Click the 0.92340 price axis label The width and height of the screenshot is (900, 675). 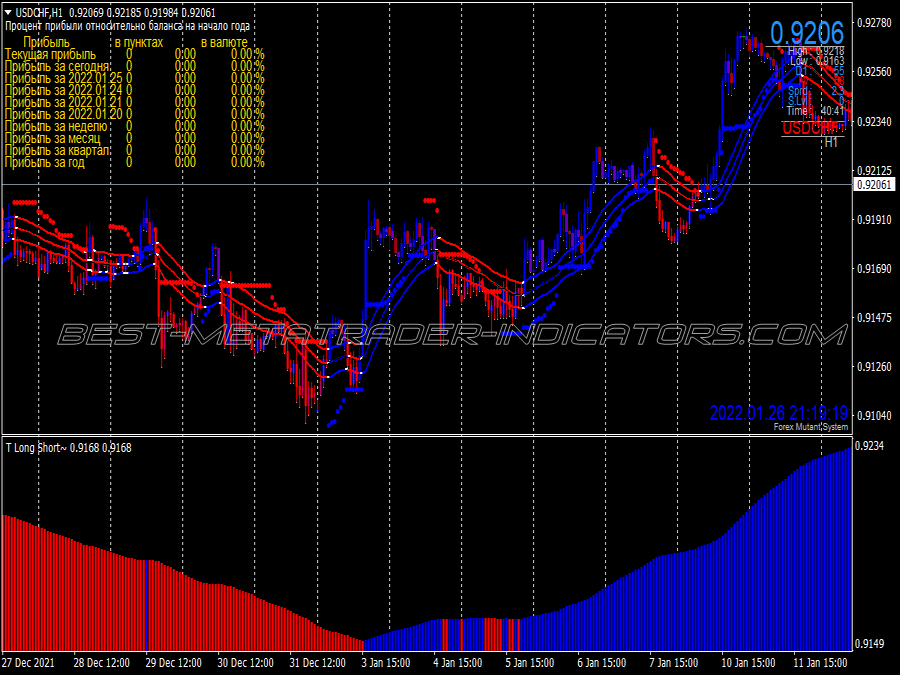(874, 121)
